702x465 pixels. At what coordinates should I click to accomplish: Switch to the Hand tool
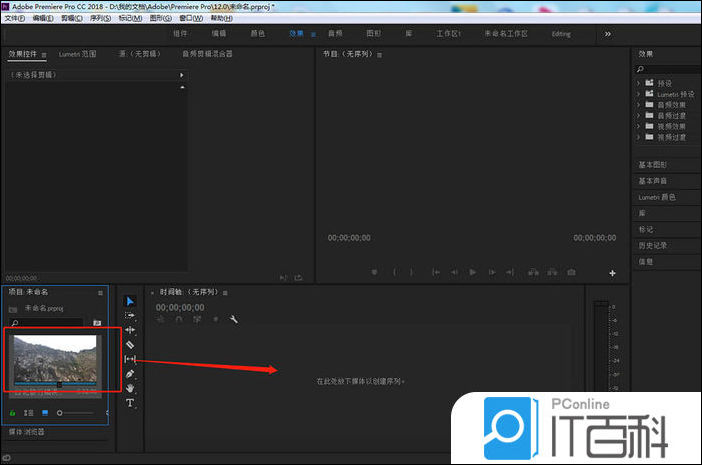[130, 388]
